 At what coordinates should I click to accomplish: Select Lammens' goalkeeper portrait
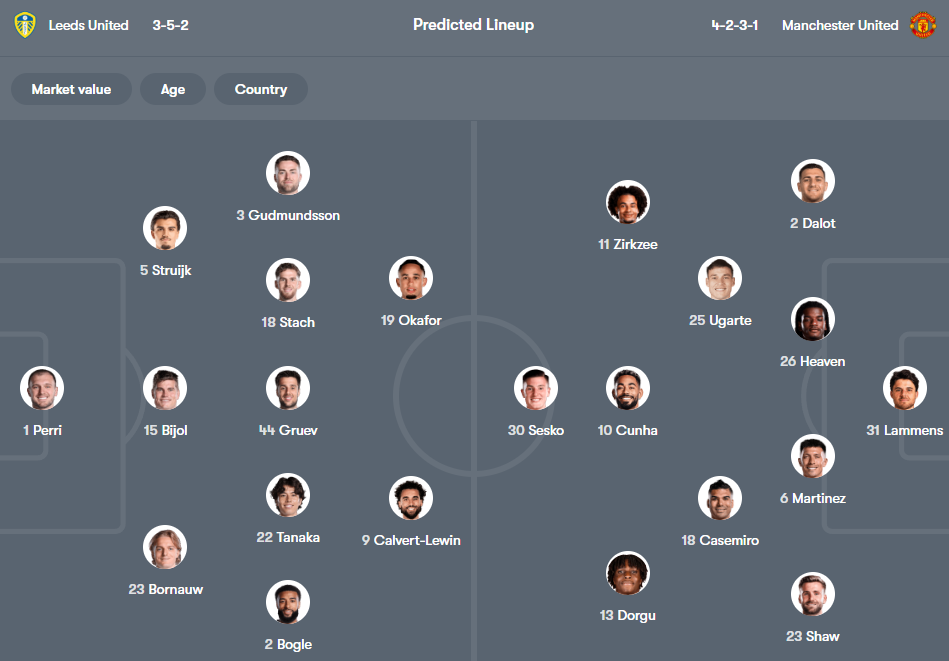904,388
